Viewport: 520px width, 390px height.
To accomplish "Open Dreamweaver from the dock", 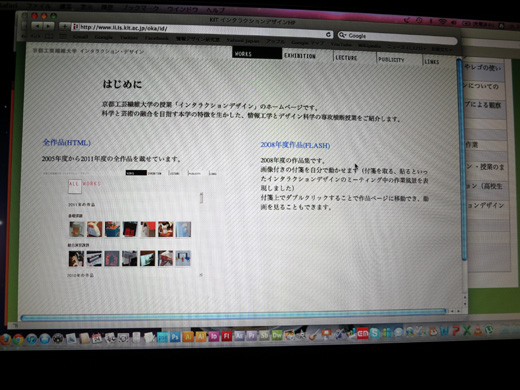I will coord(277,335).
